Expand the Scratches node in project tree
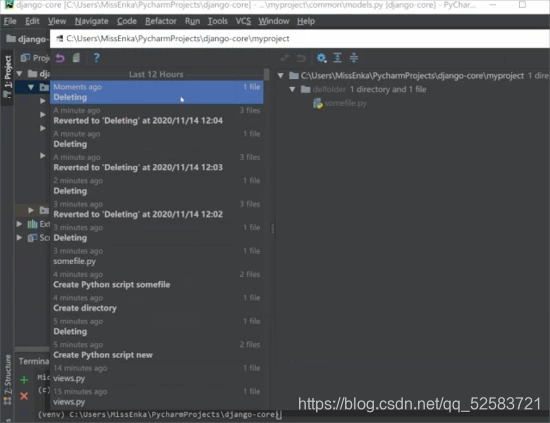The image size is (550, 423). [19, 238]
